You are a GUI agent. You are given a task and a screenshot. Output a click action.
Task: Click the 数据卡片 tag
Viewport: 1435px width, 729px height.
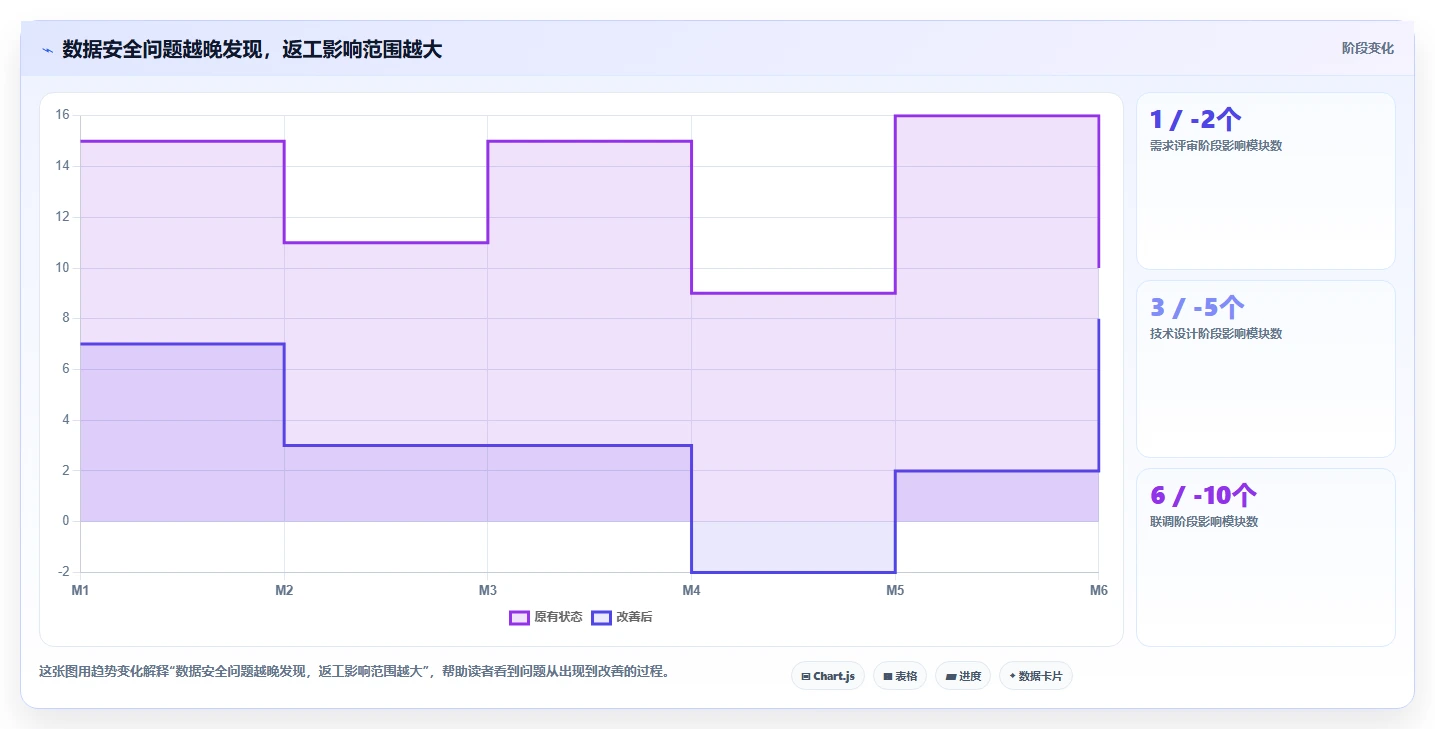pos(1036,676)
